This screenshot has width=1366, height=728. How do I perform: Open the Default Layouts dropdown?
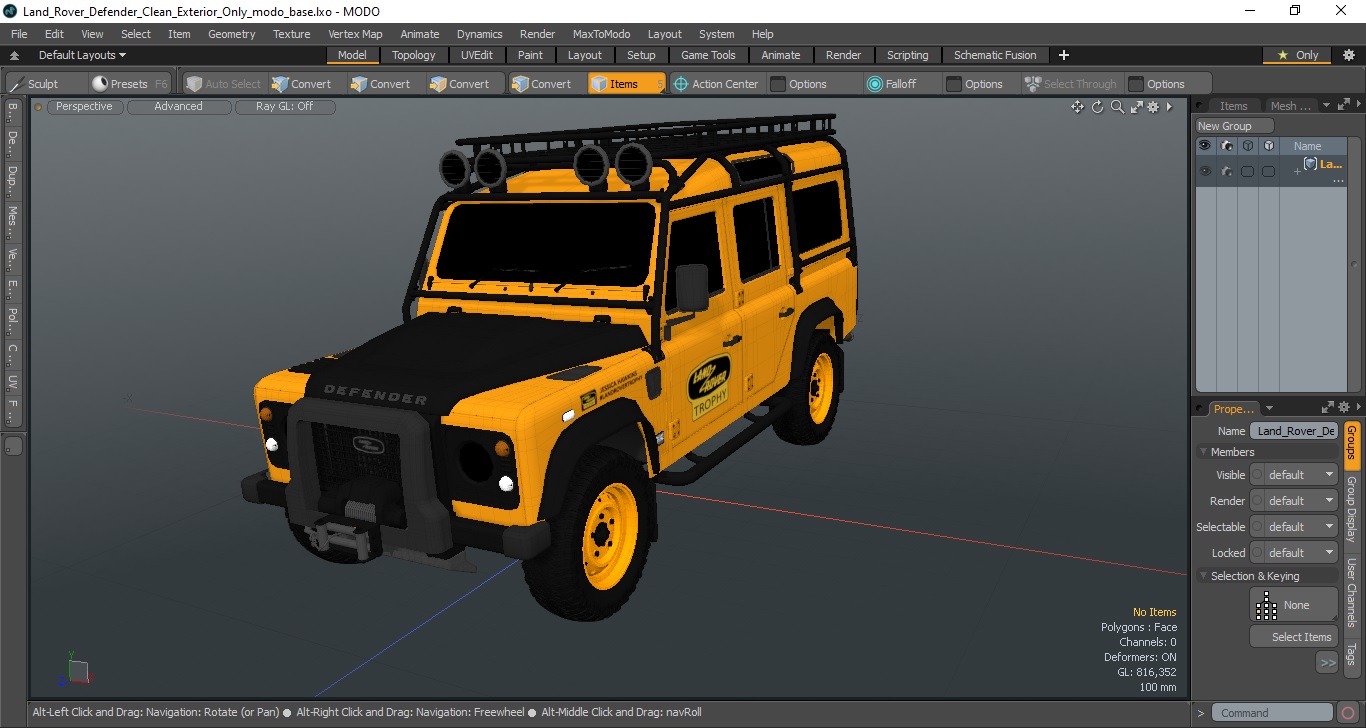pos(82,55)
